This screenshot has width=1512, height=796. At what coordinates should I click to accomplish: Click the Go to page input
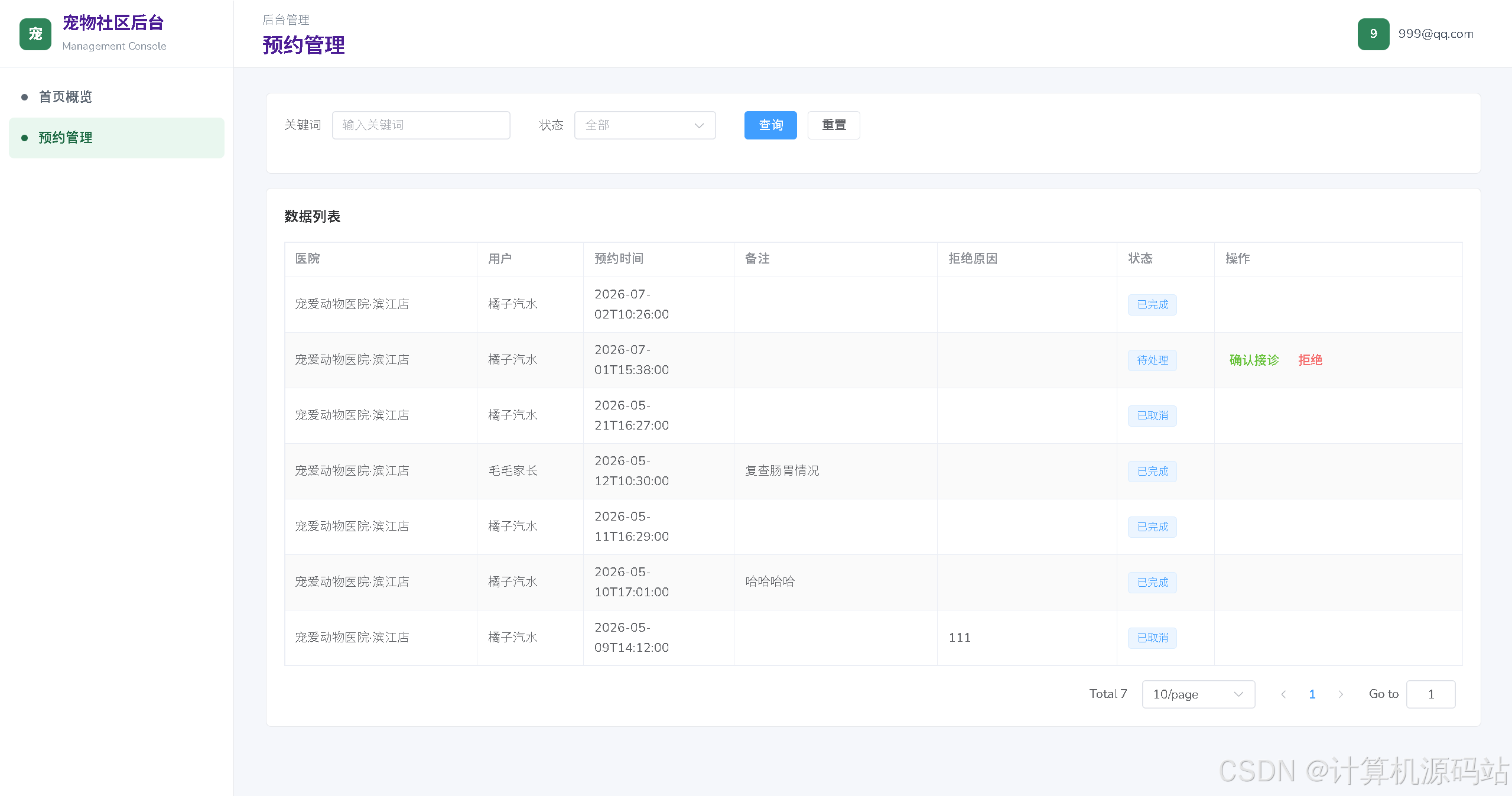1430,694
